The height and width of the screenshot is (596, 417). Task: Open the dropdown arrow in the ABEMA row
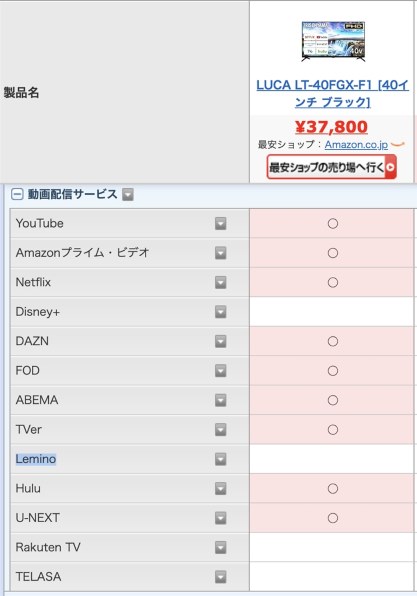tap(220, 400)
